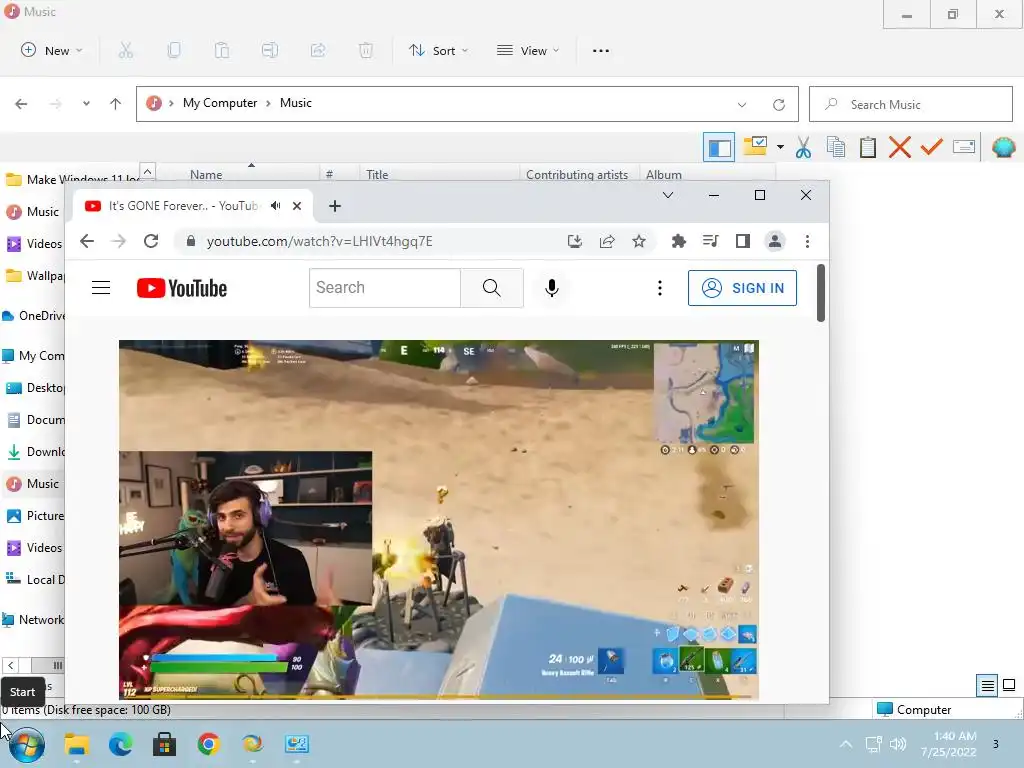This screenshot has height=768, width=1024.
Task: Click the YouTube logo
Action: (182, 288)
